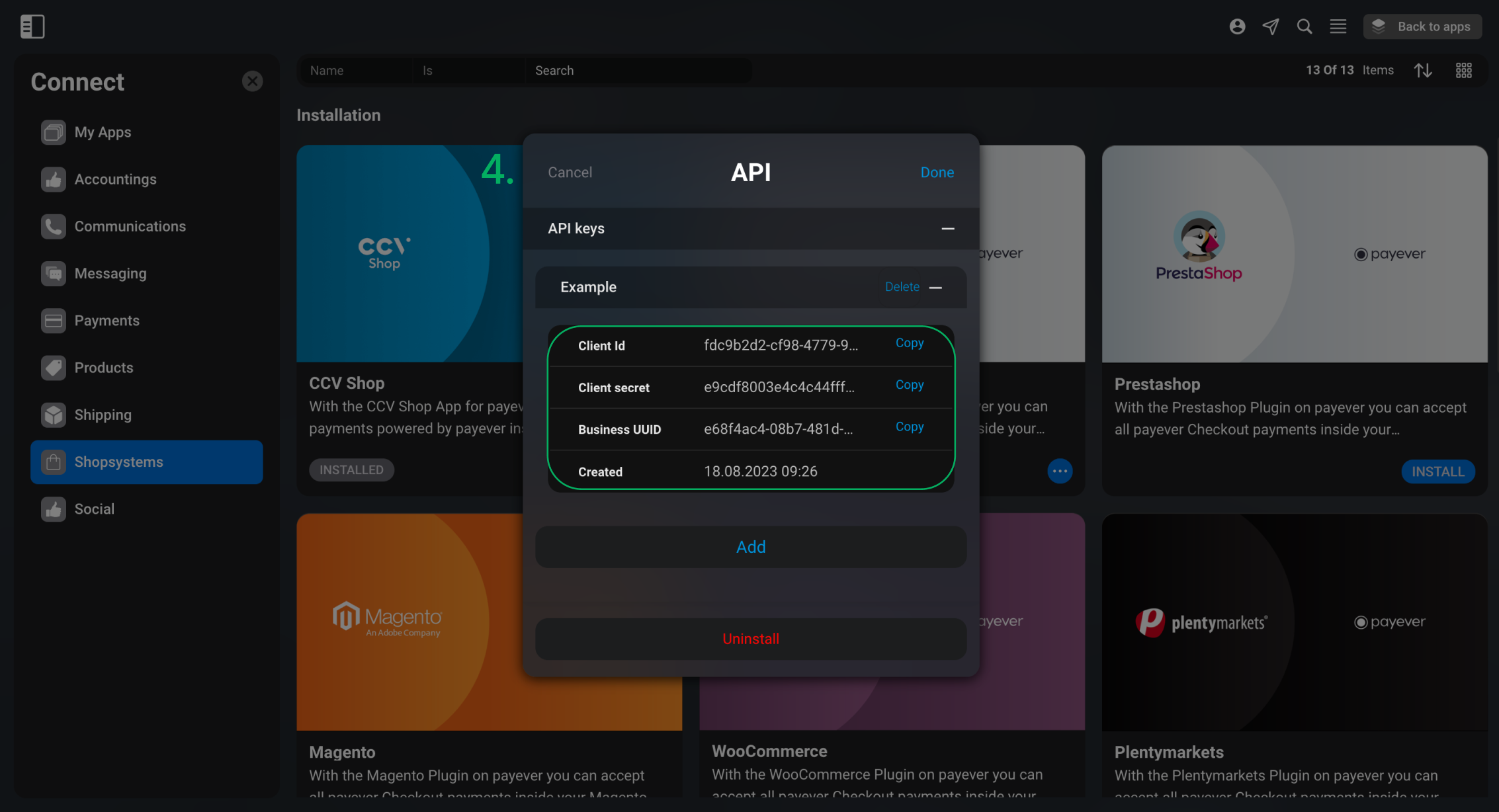The height and width of the screenshot is (812, 1499).
Task: Click the Client Id value fdc9b2d2-cf98-4779-9...
Action: tap(781, 345)
